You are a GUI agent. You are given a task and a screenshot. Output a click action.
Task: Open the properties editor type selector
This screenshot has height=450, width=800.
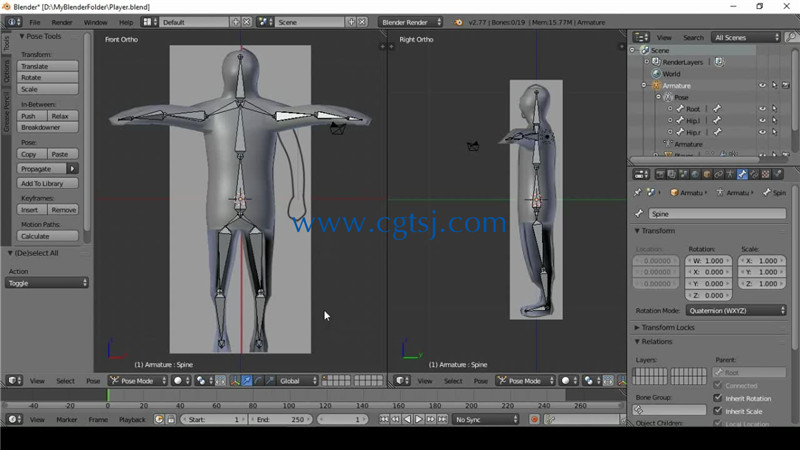point(641,174)
